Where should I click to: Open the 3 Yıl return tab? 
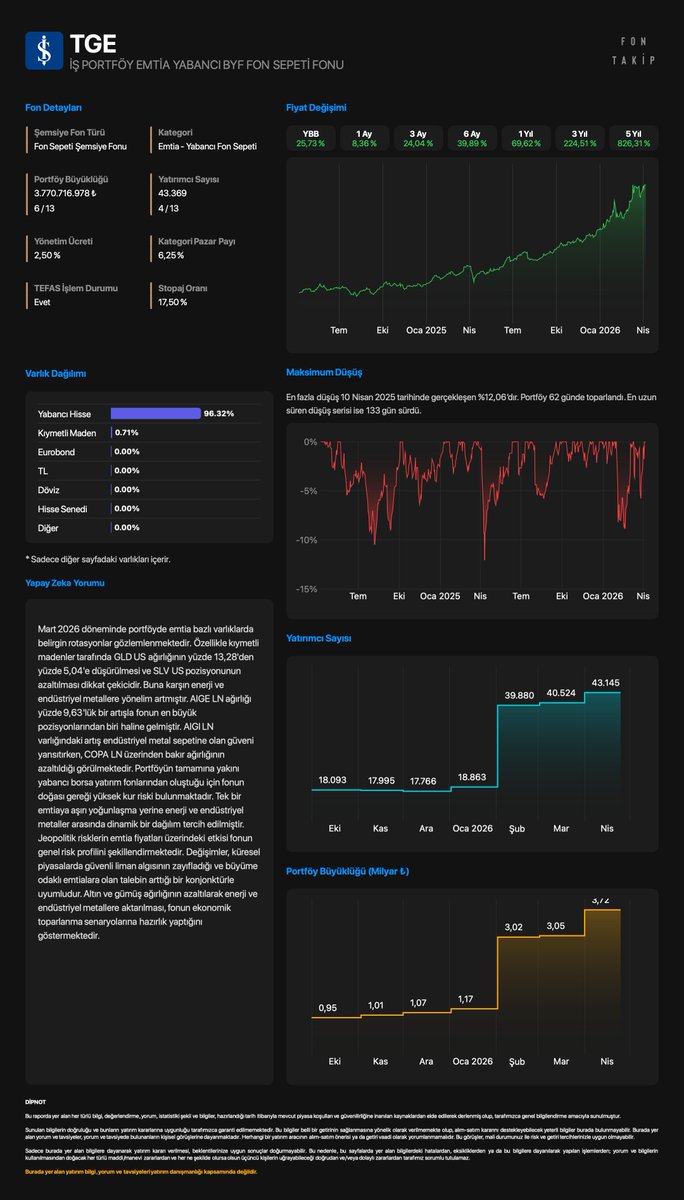[x=580, y=138]
